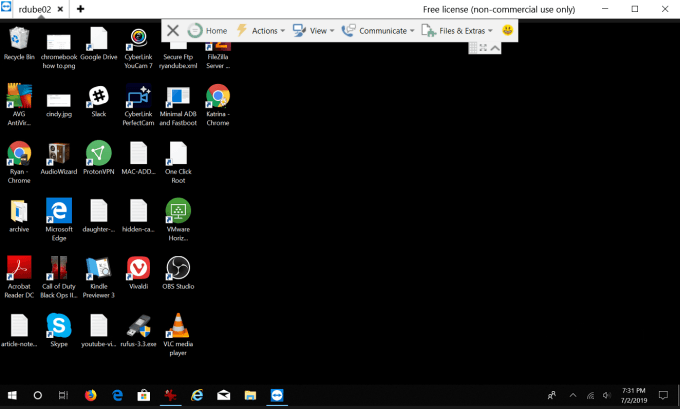Select the rdube02 session tab

[x=35, y=9]
